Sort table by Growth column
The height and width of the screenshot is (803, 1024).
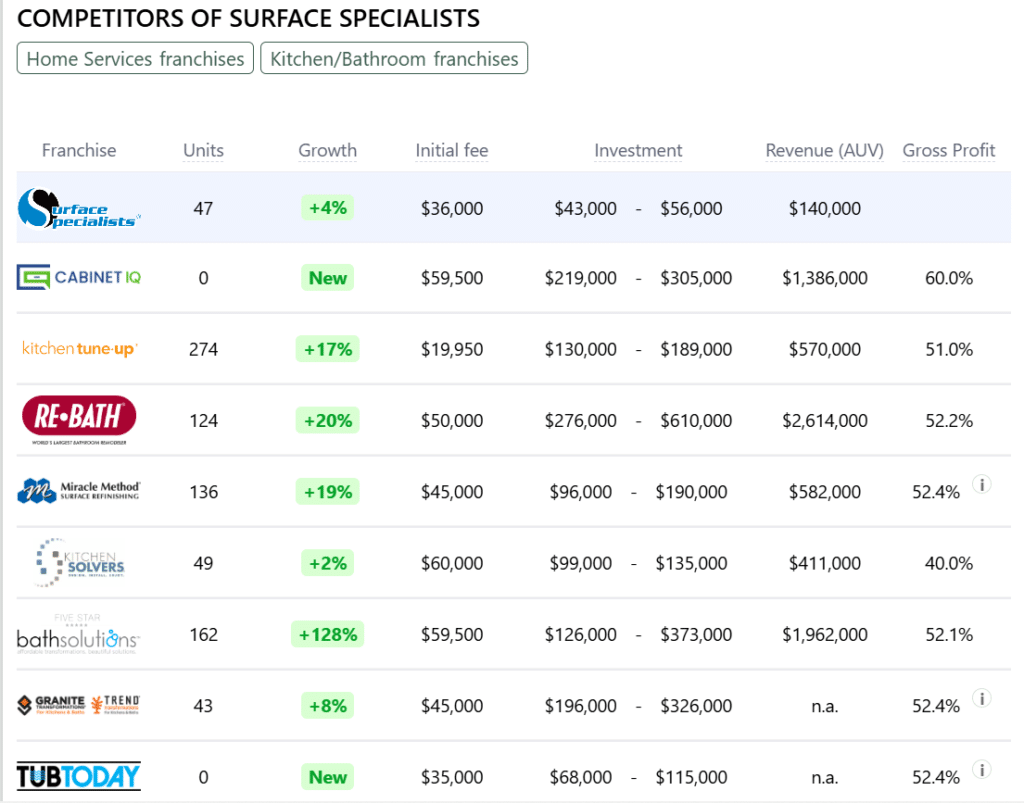point(327,150)
